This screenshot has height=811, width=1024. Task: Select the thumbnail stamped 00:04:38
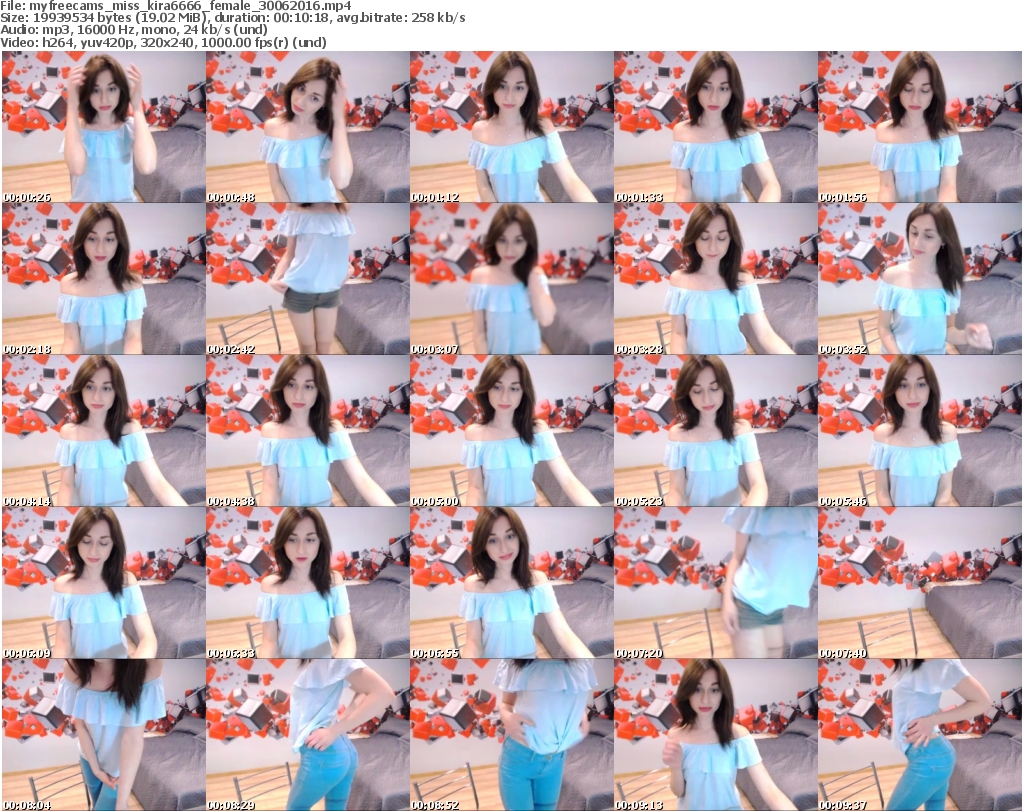(x=308, y=431)
